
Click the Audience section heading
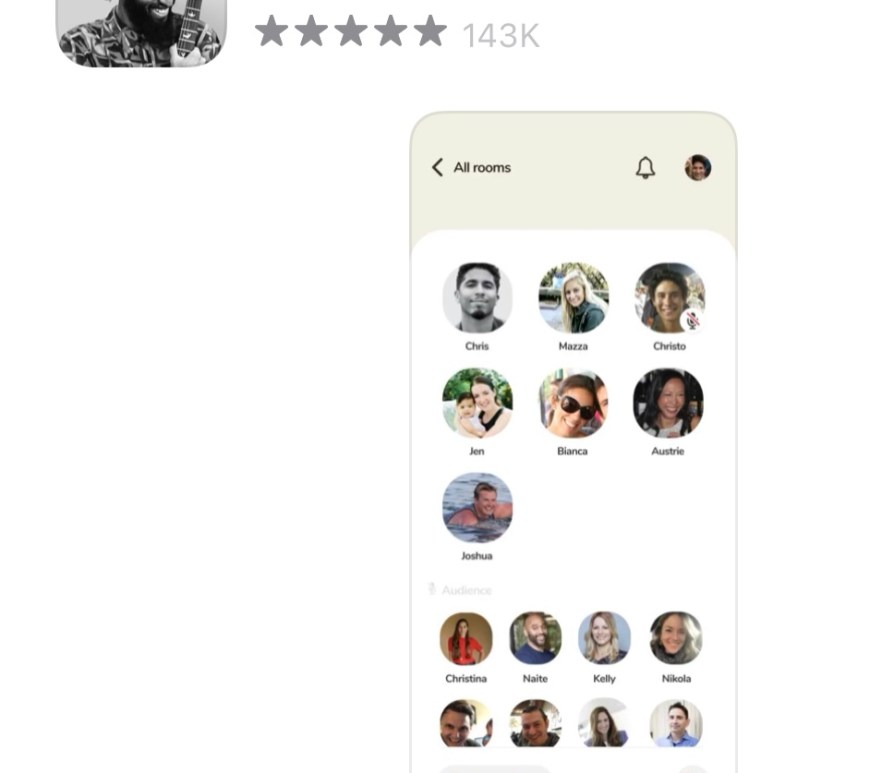tap(467, 590)
